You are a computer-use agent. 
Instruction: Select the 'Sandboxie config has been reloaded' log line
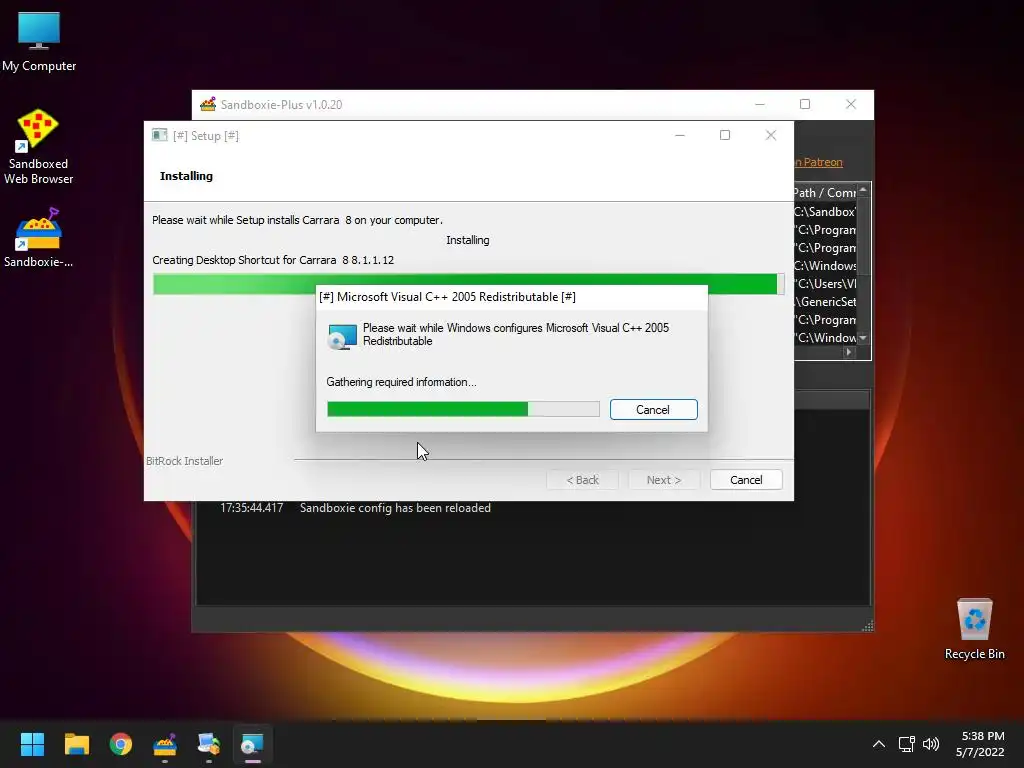tap(395, 507)
